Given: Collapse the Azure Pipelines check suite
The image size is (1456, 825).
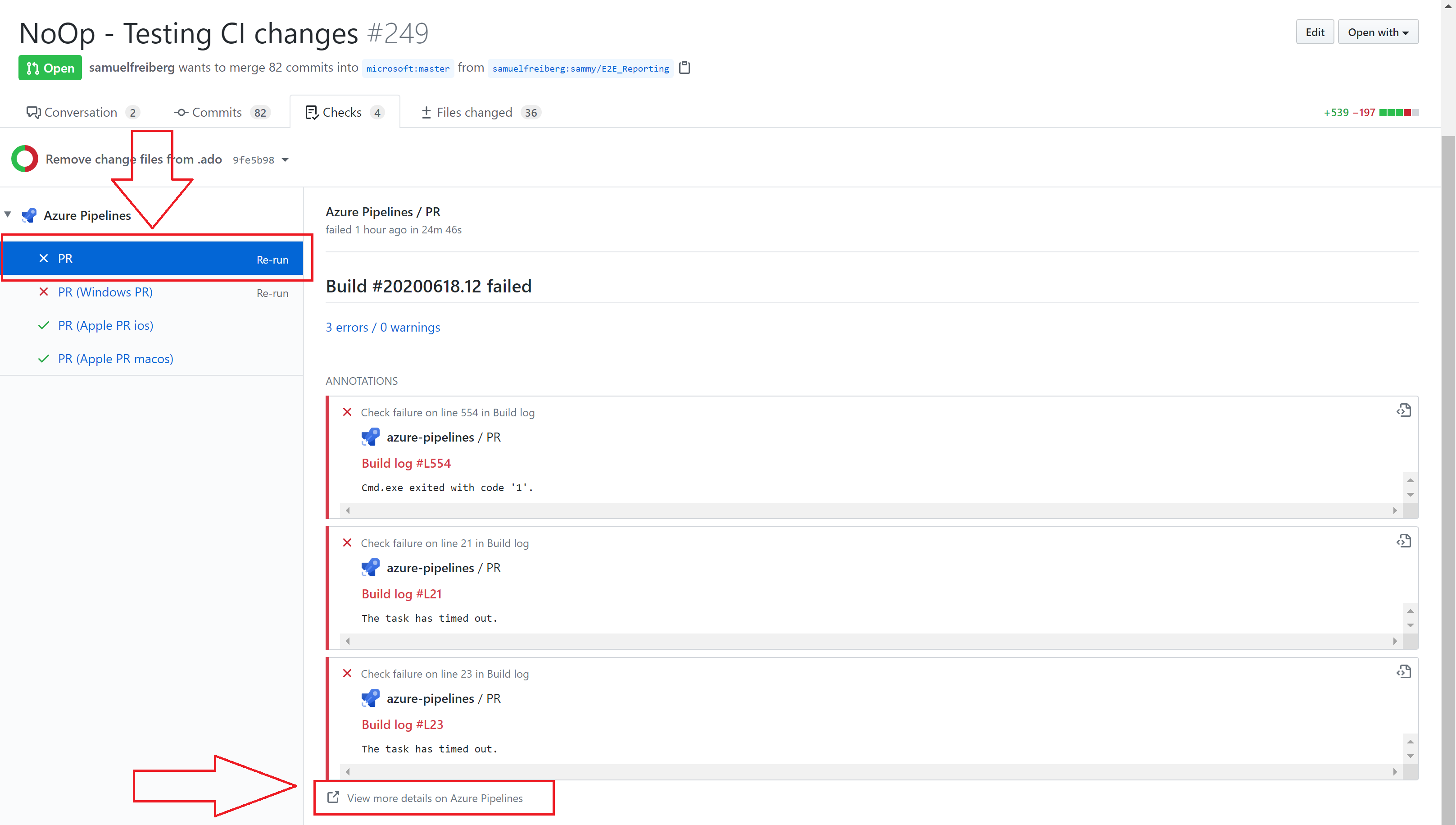Looking at the screenshot, I should click(8, 215).
